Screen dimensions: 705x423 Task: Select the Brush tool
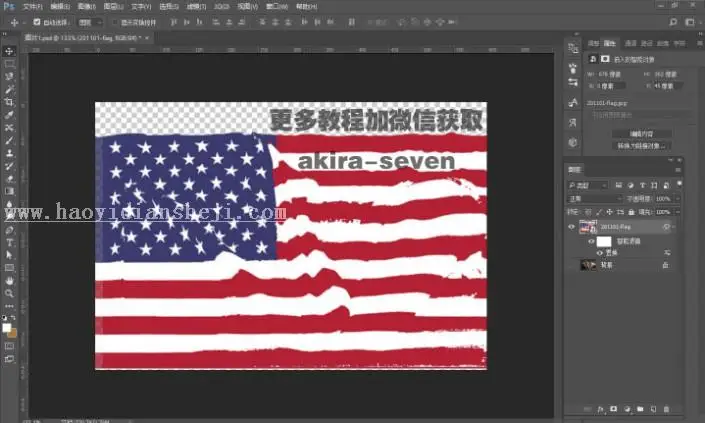click(9, 141)
